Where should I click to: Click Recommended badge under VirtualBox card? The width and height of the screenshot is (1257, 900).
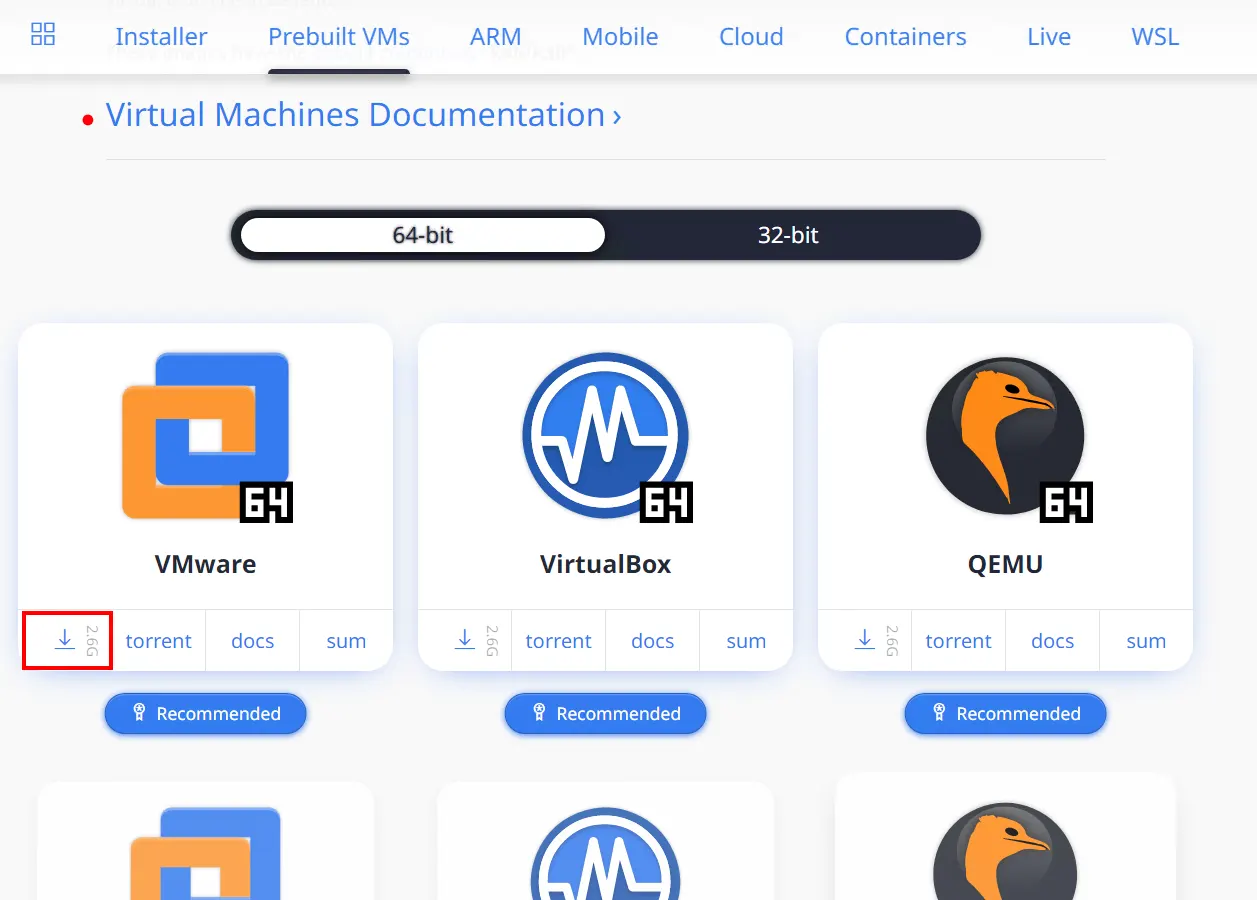606,714
